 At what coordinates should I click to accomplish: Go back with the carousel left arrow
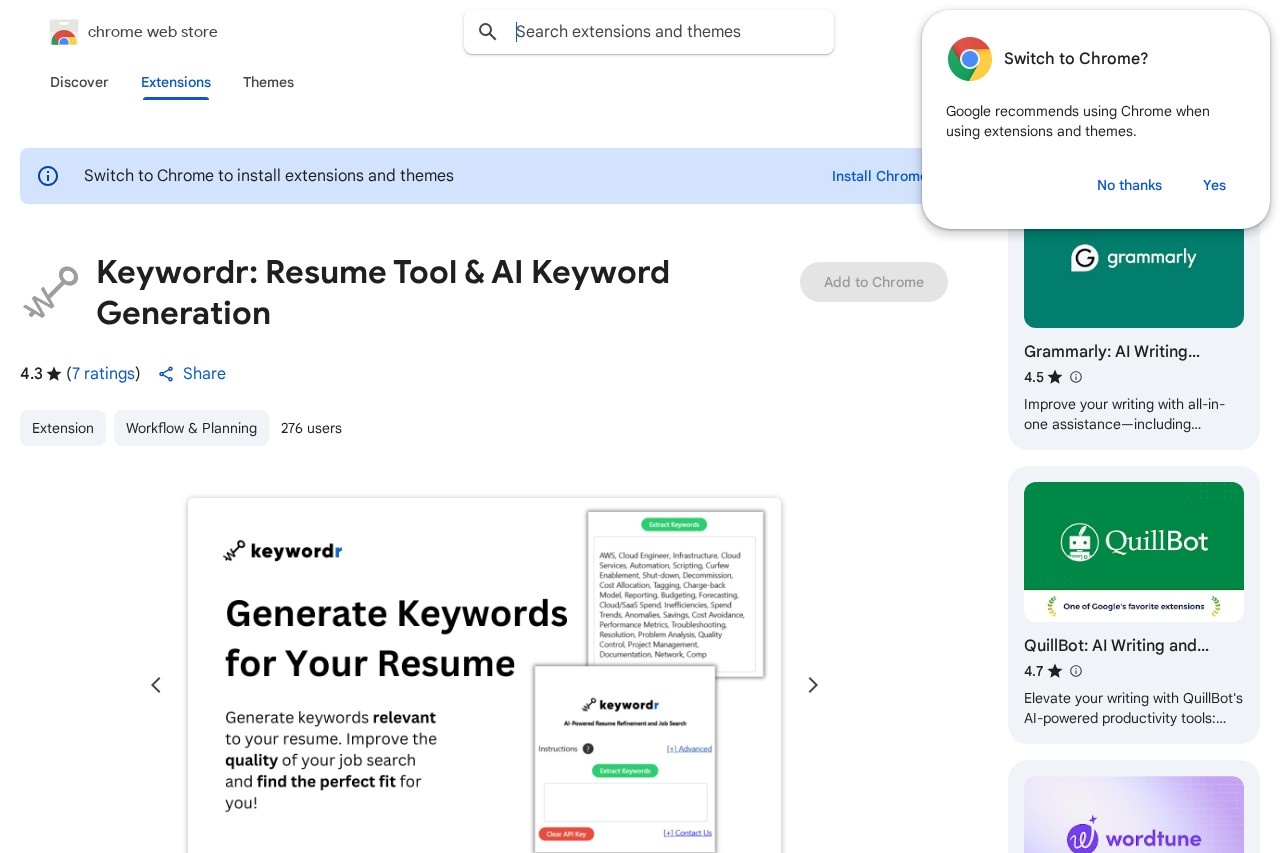[x=156, y=685]
